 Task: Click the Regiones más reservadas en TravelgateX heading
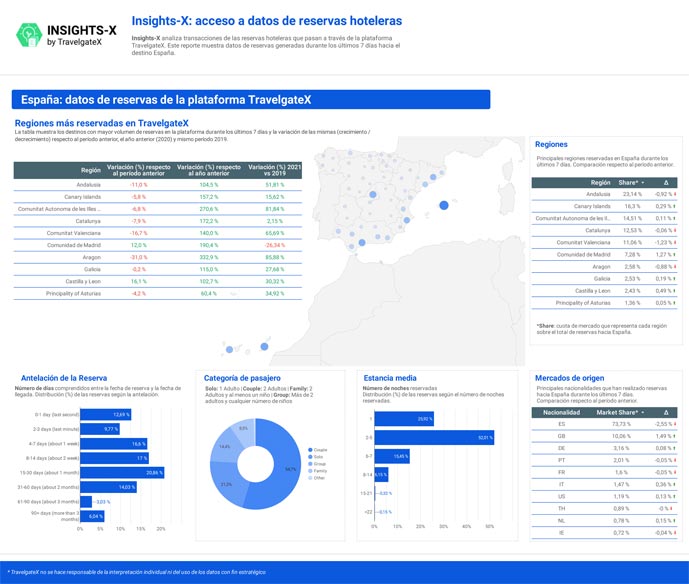coord(102,123)
